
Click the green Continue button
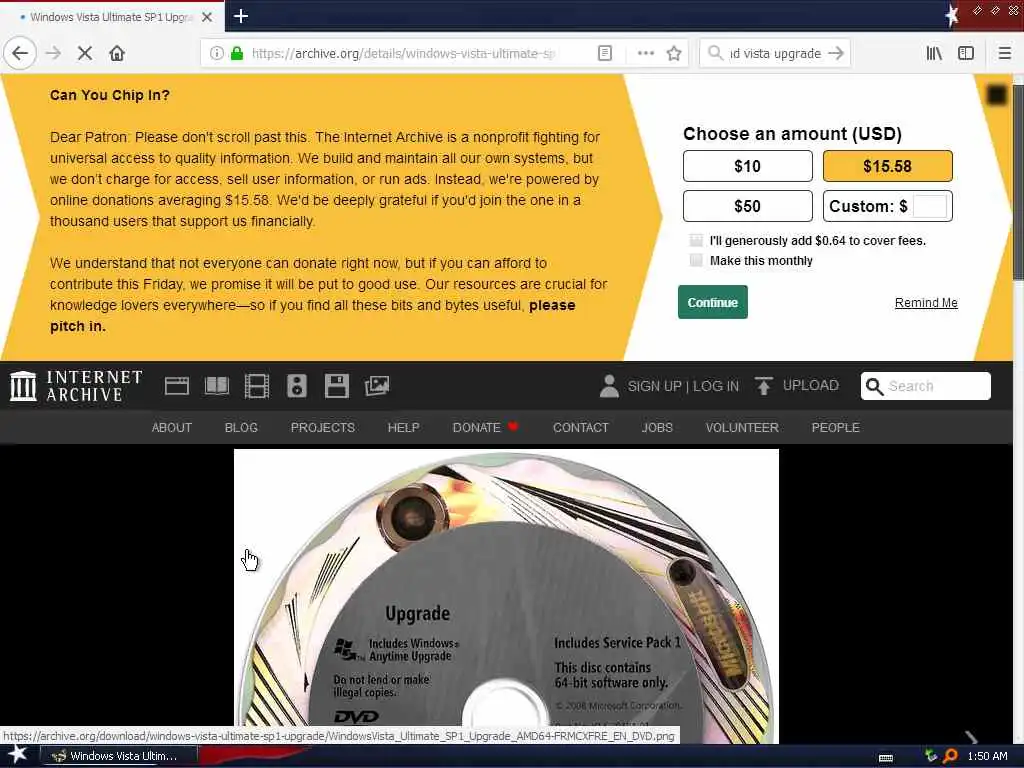[x=712, y=302]
